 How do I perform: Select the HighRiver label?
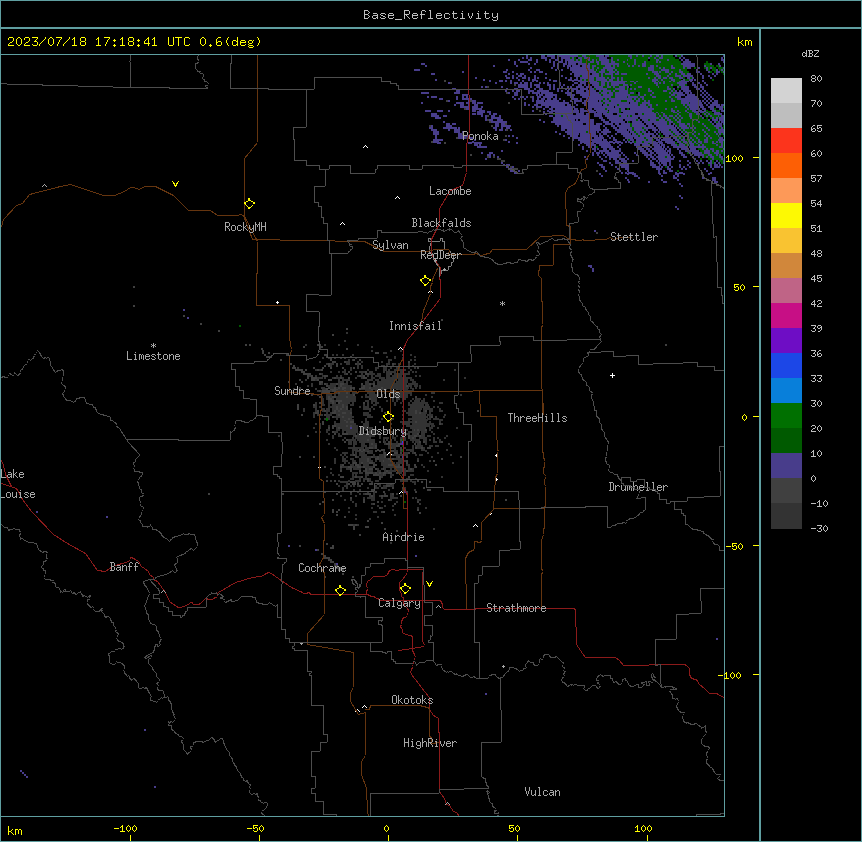click(x=430, y=743)
